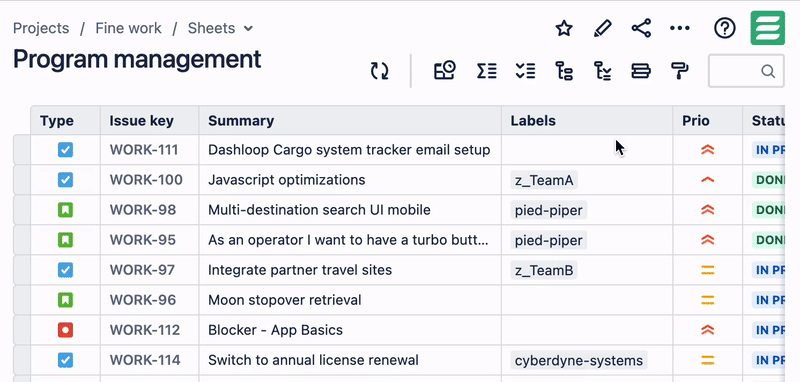Image resolution: width=800 pixels, height=382 pixels.
Task: Select 'Integrate partner travel sites' summary
Action: (x=300, y=270)
